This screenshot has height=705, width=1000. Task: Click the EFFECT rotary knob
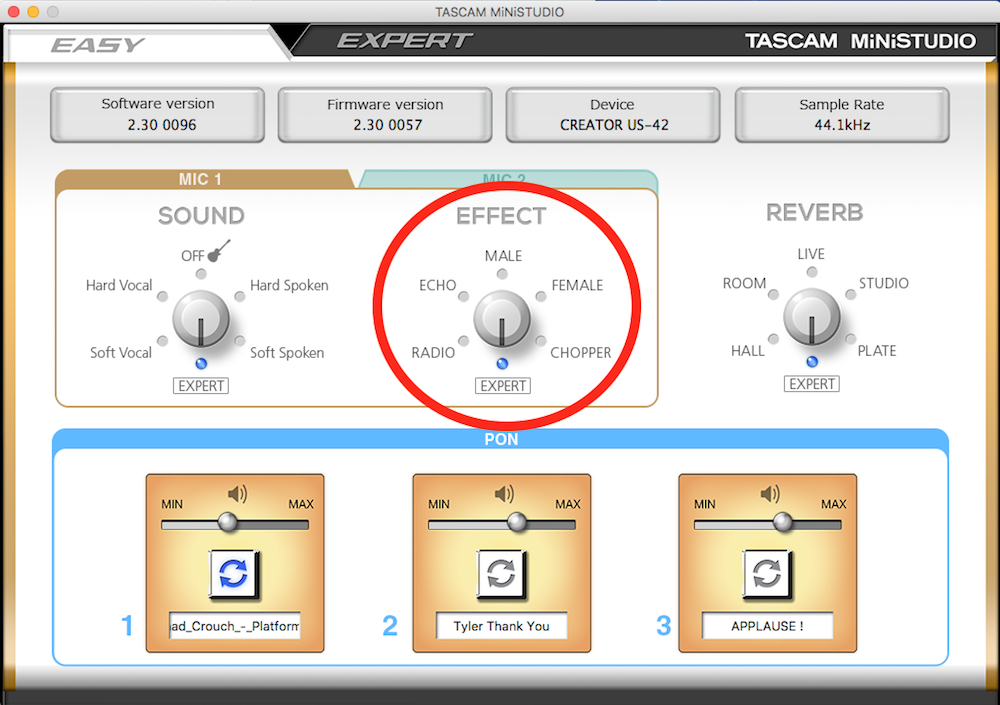pyautogui.click(x=502, y=319)
